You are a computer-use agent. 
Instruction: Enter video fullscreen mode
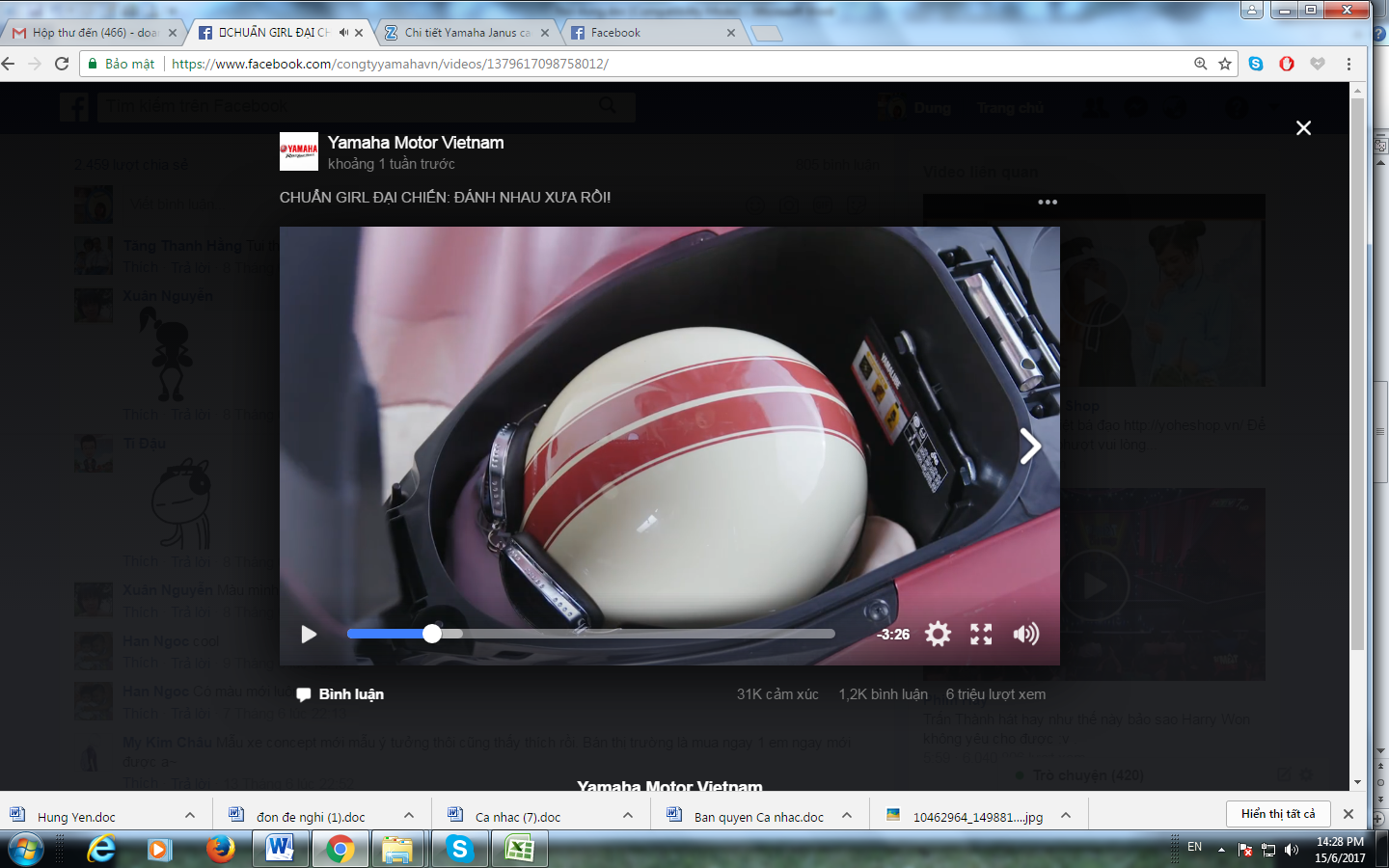tap(981, 634)
